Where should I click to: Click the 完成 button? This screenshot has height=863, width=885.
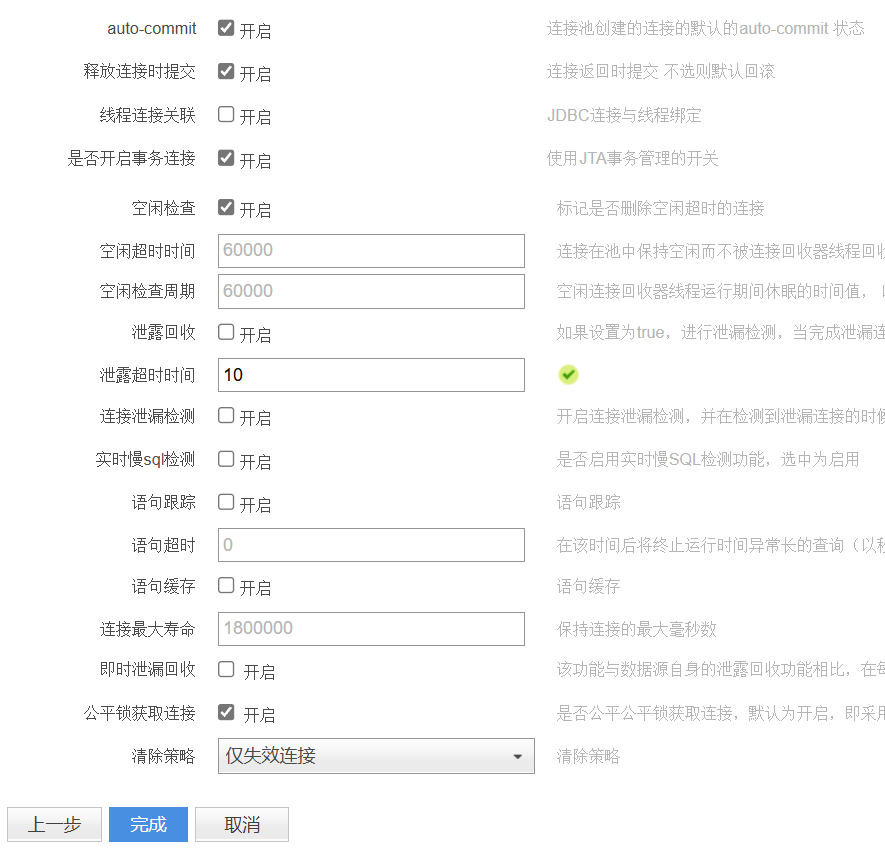coord(148,825)
